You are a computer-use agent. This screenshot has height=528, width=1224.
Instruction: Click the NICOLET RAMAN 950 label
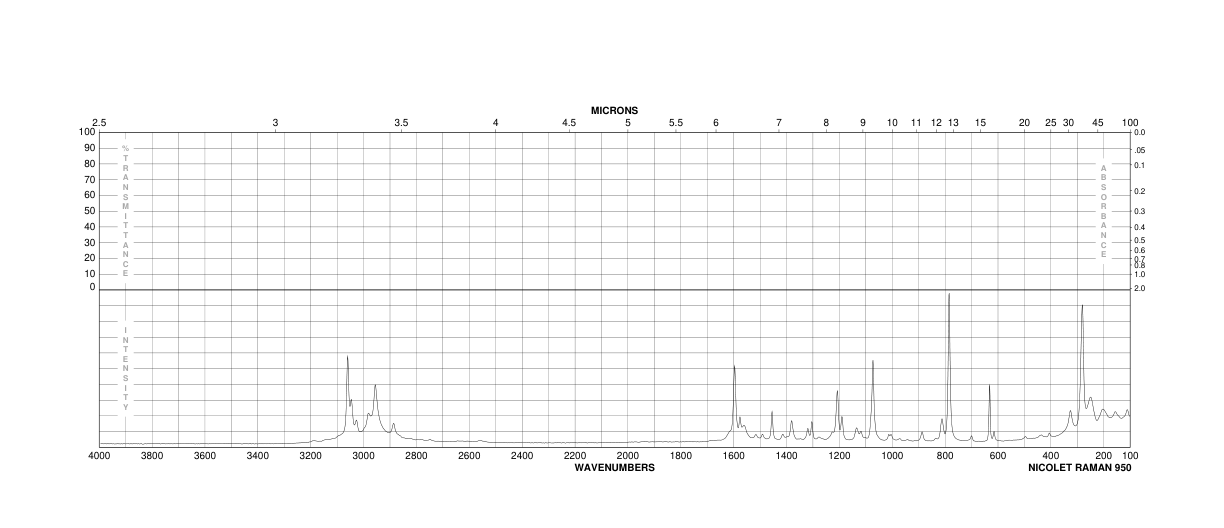click(1080, 467)
